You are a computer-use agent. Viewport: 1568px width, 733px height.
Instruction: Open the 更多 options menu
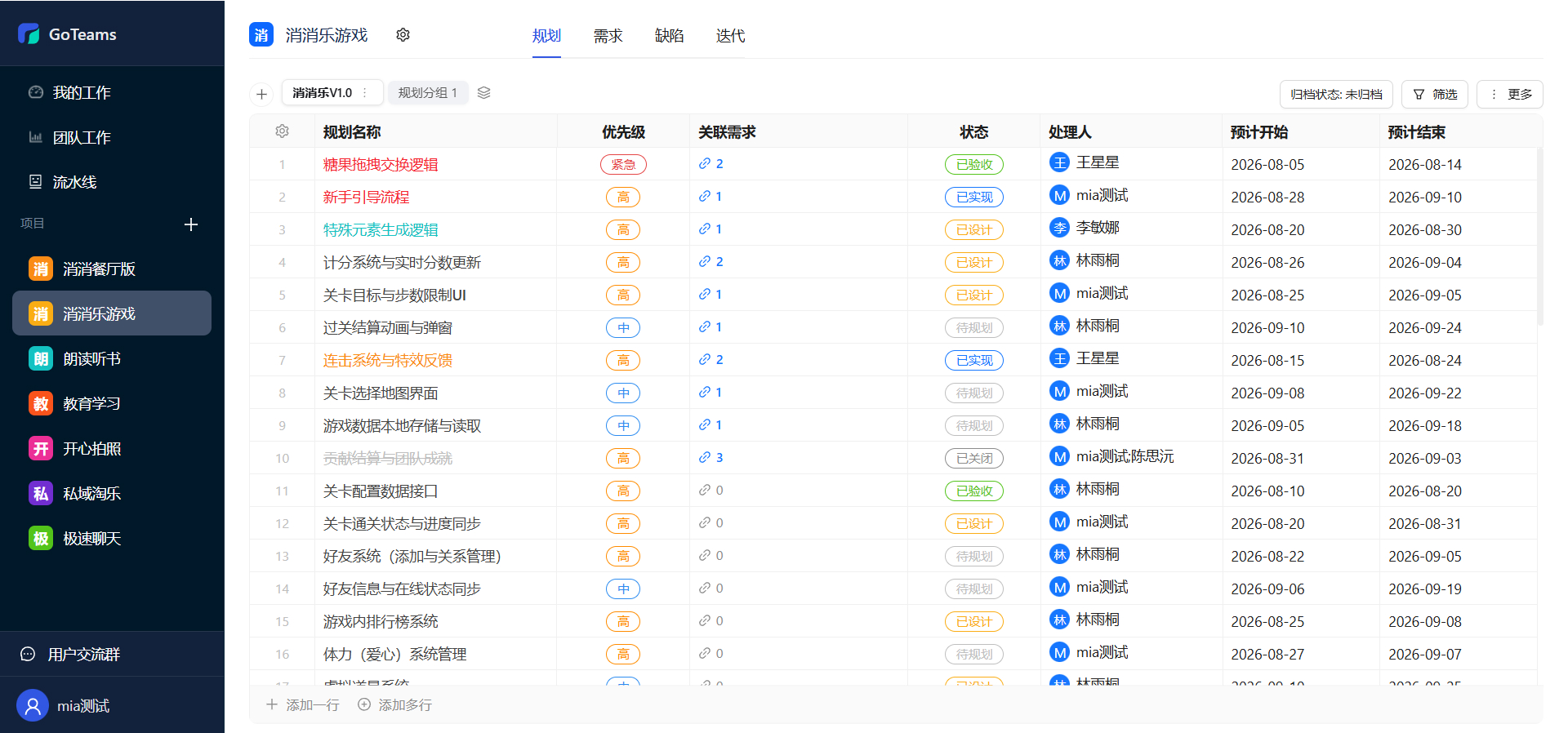coord(1510,94)
